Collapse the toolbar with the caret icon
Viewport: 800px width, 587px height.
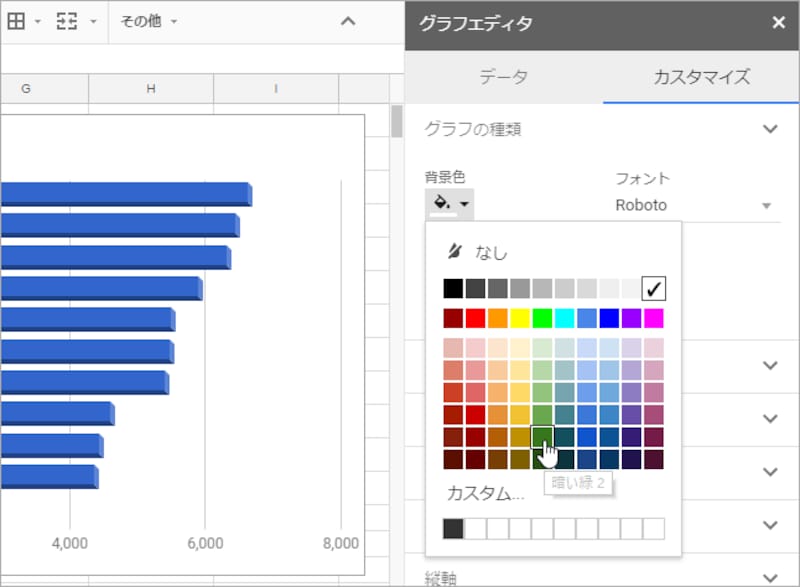[x=349, y=20]
